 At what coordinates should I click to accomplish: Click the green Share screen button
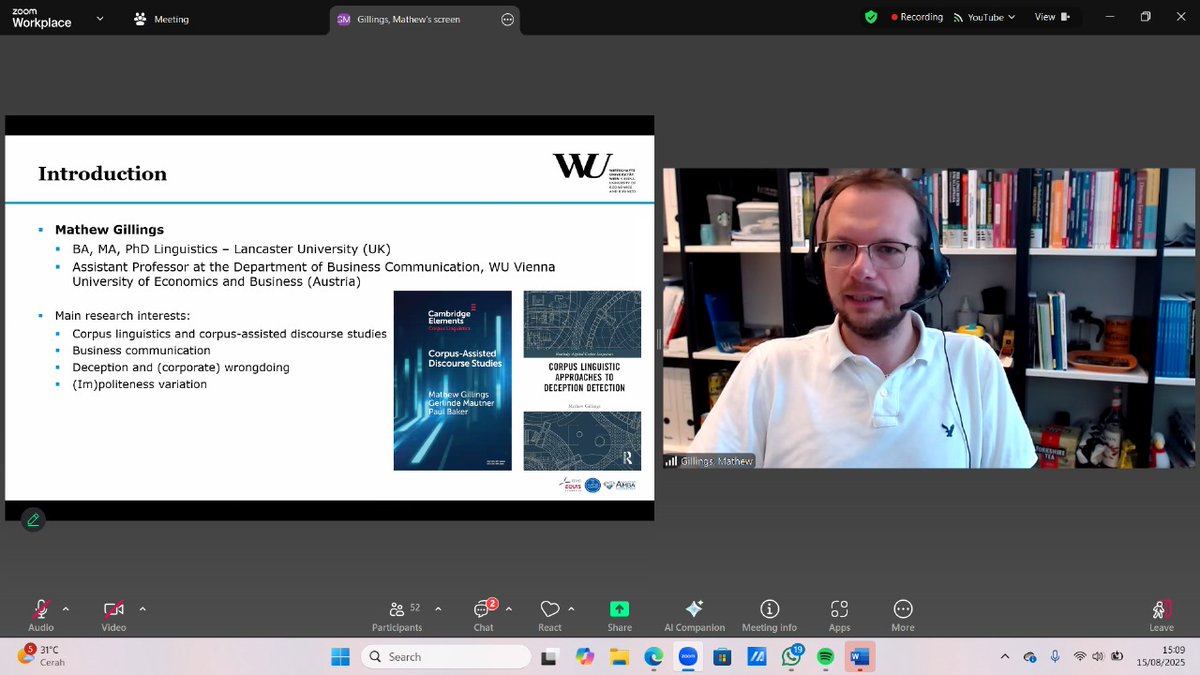tap(619, 615)
